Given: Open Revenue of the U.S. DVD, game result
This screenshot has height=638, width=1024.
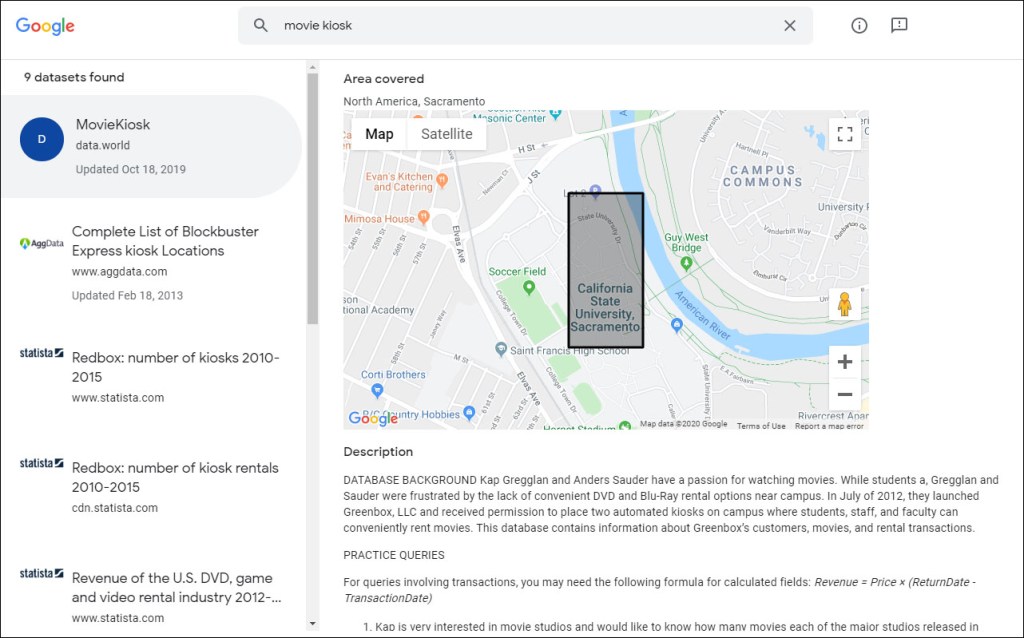Looking at the screenshot, I should pos(176,588).
